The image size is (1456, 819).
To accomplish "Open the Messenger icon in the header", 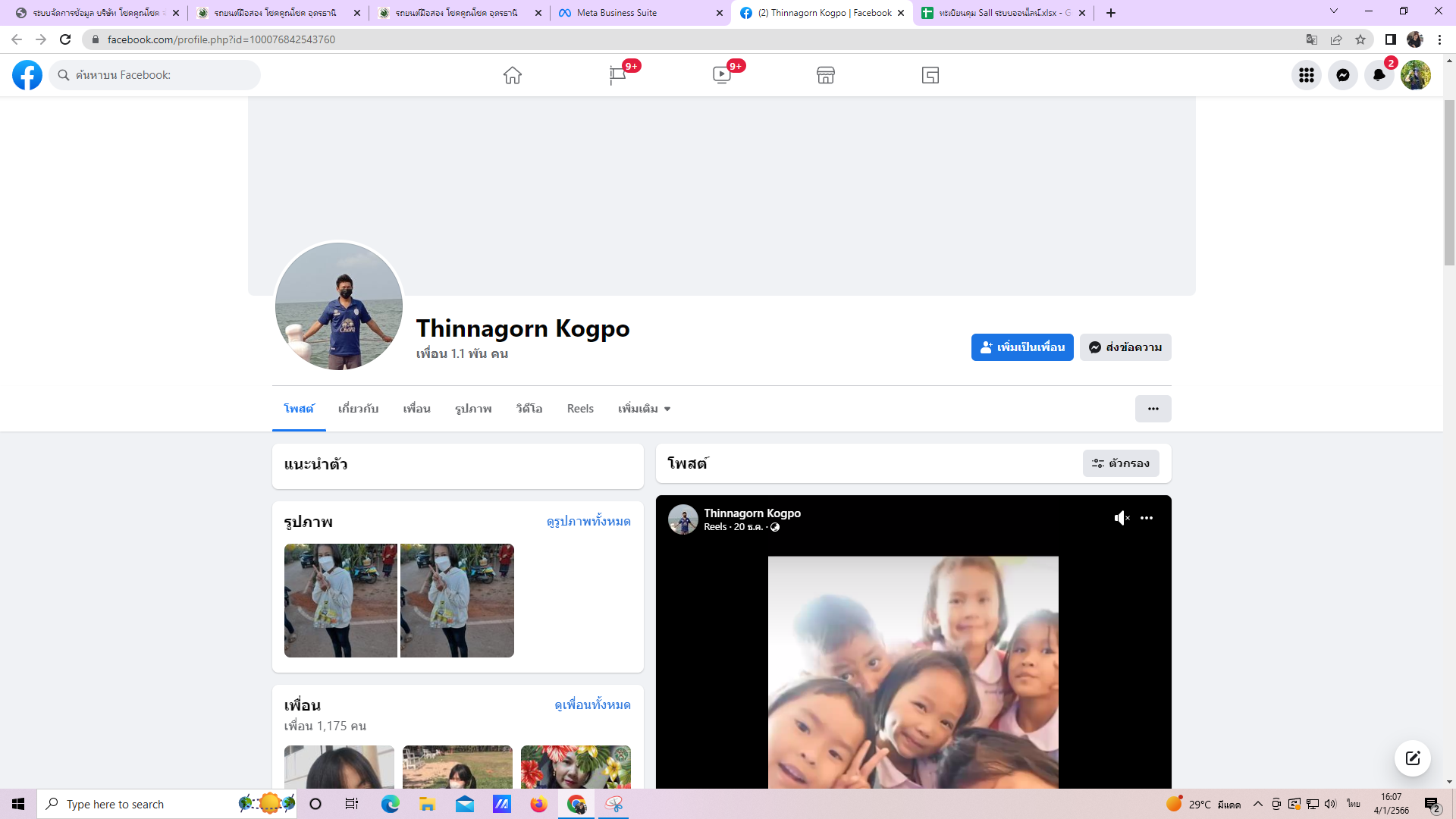I will [x=1342, y=75].
